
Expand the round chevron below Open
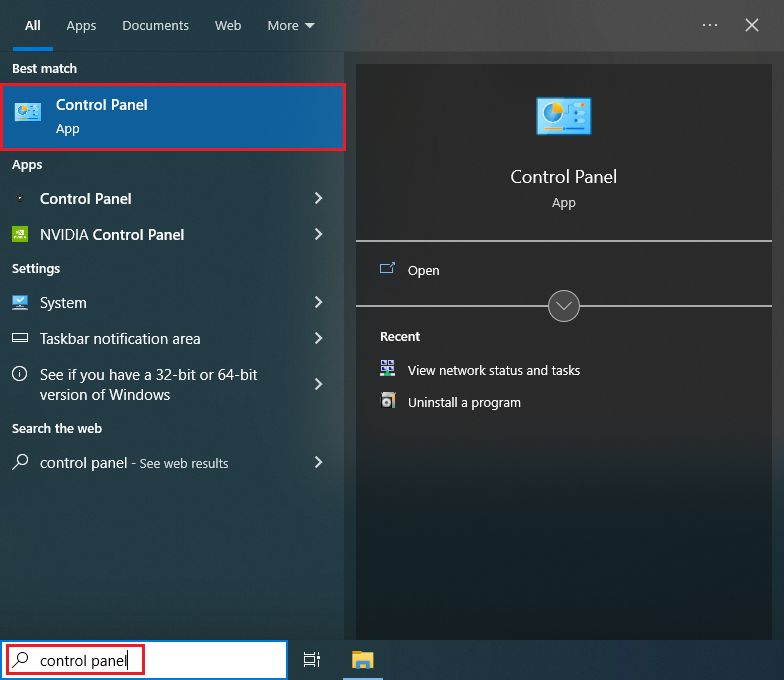[x=564, y=306]
